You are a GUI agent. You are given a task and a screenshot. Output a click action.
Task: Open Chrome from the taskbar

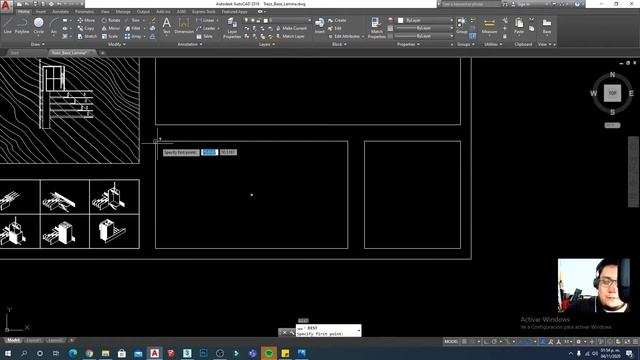pyautogui.click(x=89, y=353)
